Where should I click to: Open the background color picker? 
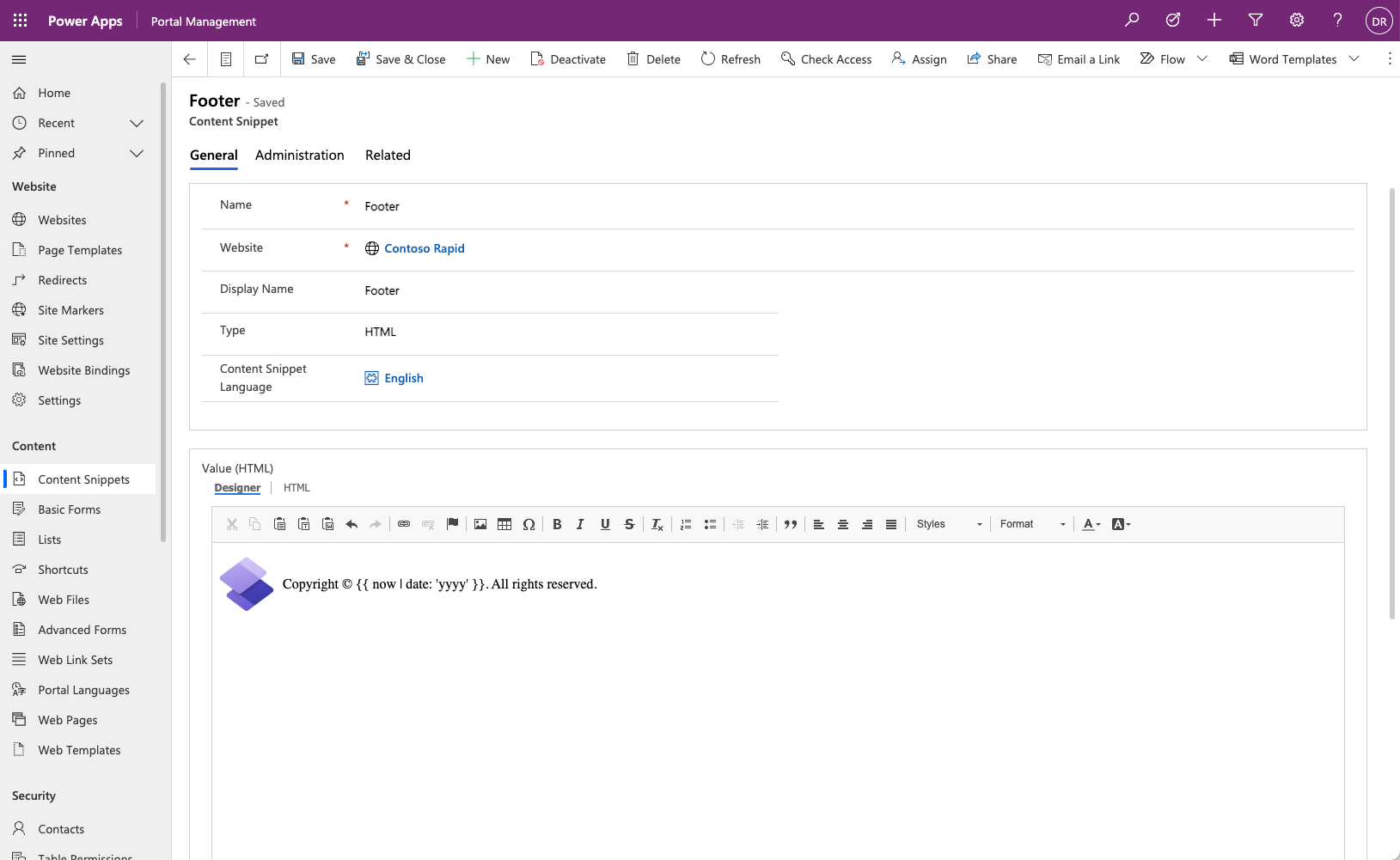1121,524
